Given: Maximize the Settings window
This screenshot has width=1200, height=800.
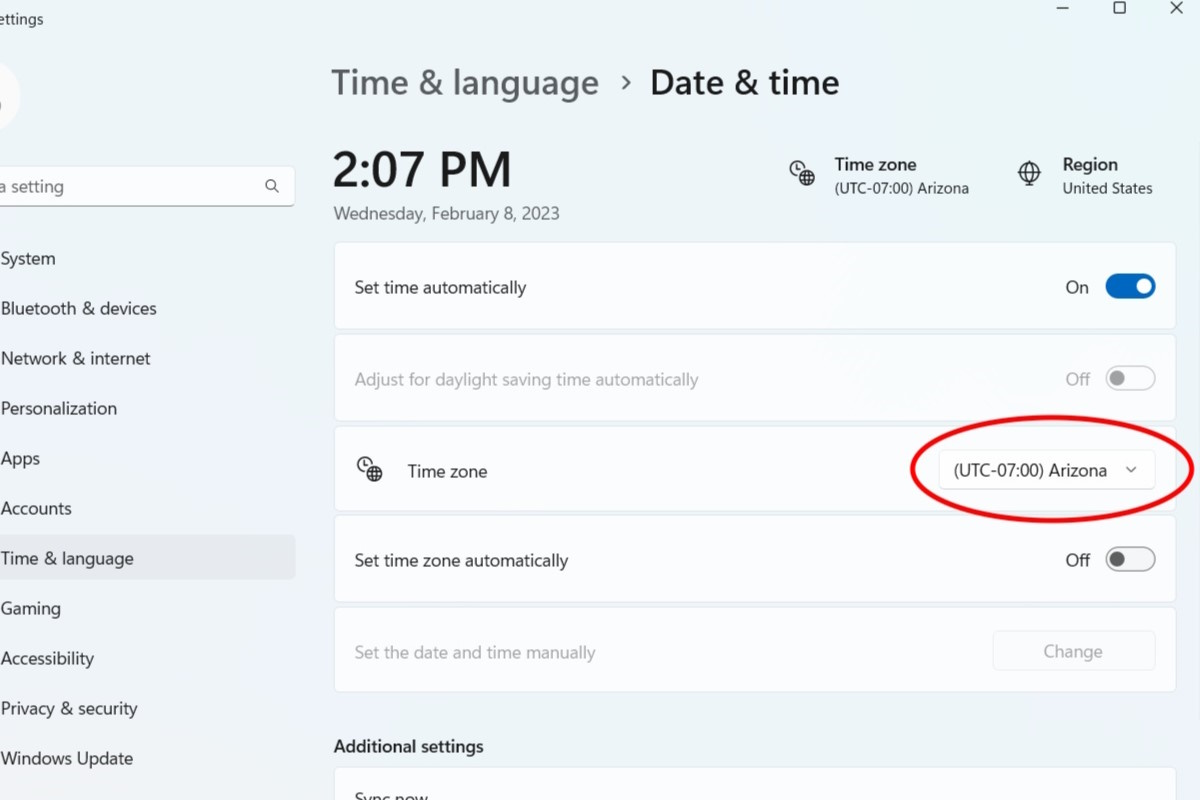Looking at the screenshot, I should [x=1120, y=8].
